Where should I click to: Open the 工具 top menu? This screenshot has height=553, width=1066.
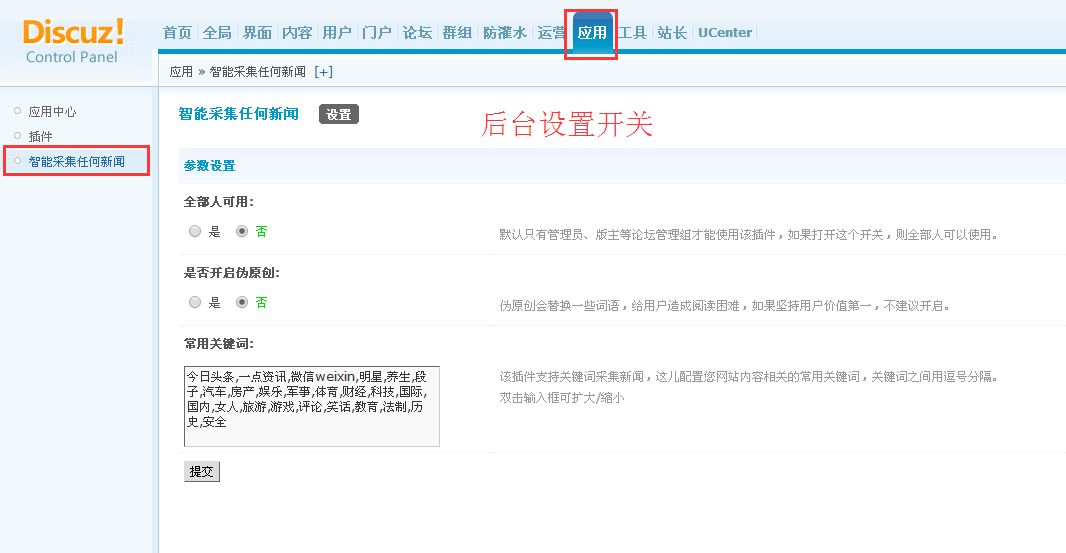click(x=632, y=33)
